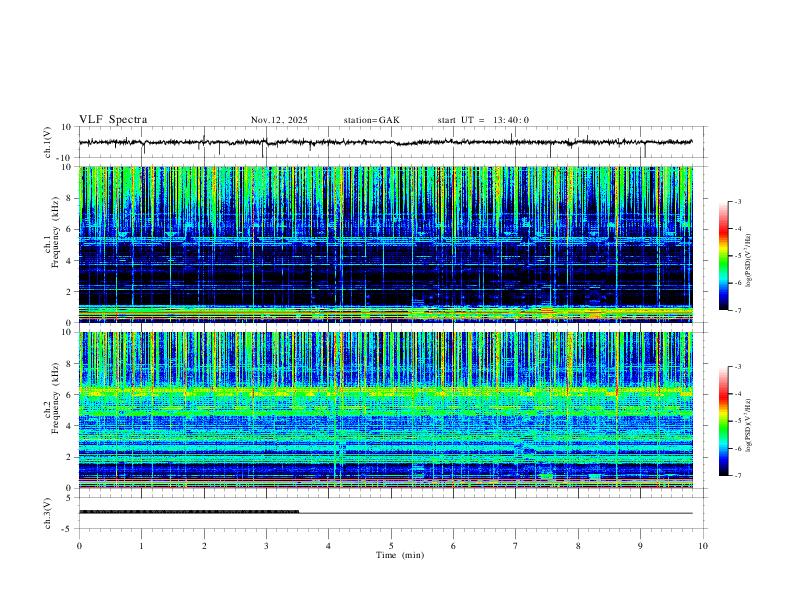This screenshot has width=792, height=612.
Task: Click time axis tick label "4"
Action: click(x=328, y=546)
